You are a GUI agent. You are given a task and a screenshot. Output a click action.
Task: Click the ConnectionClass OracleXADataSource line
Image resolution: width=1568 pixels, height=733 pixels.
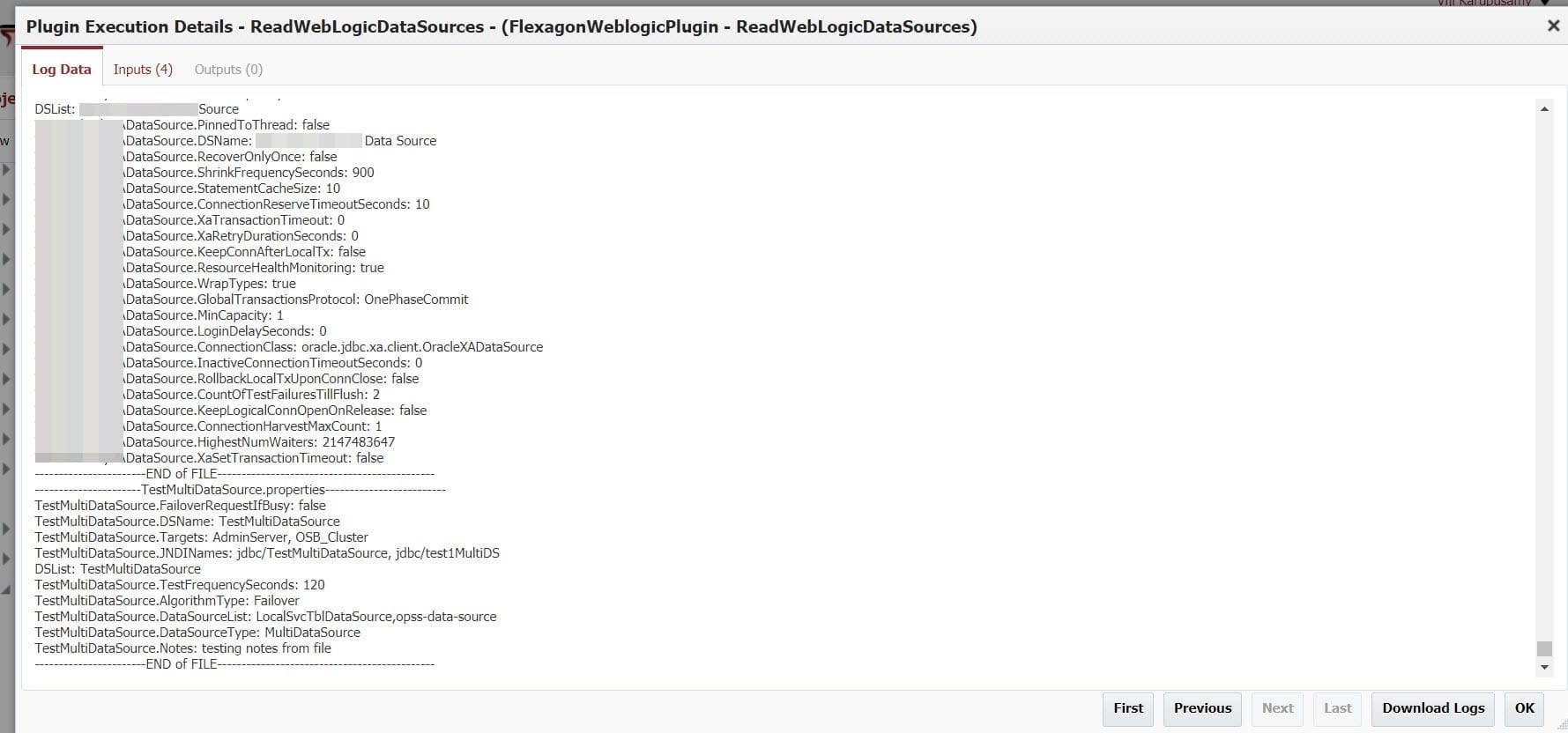pos(333,347)
